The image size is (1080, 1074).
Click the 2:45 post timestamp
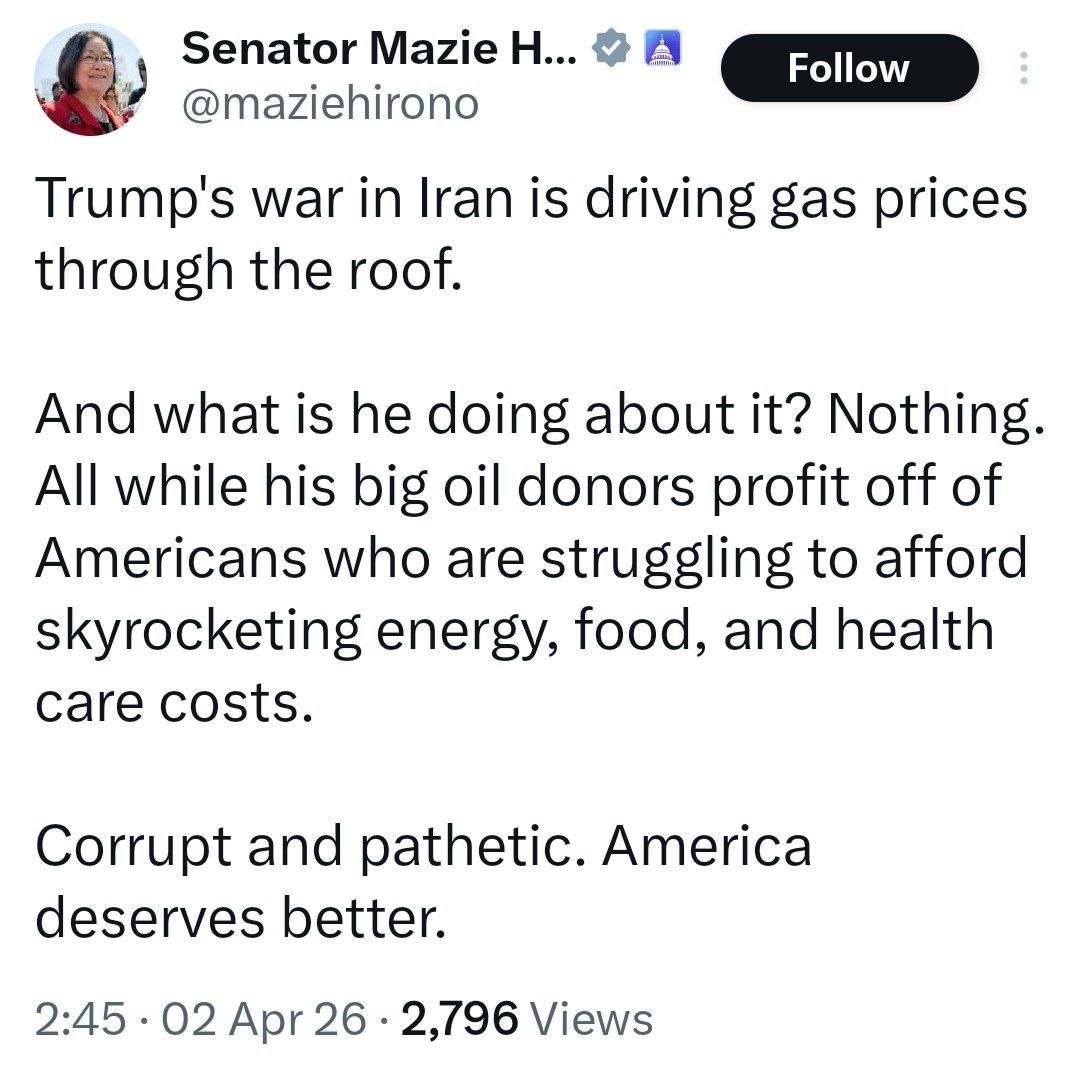pyautogui.click(x=82, y=1019)
